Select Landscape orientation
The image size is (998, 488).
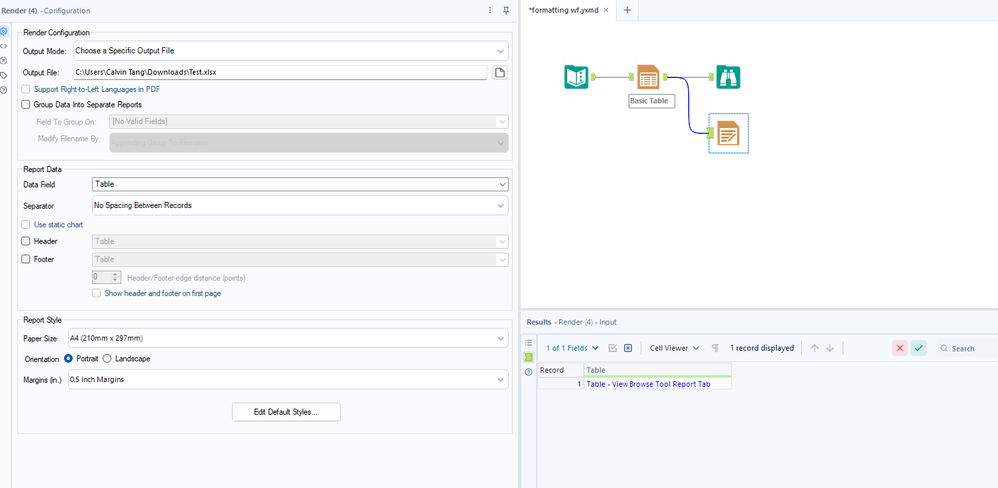click(x=107, y=358)
